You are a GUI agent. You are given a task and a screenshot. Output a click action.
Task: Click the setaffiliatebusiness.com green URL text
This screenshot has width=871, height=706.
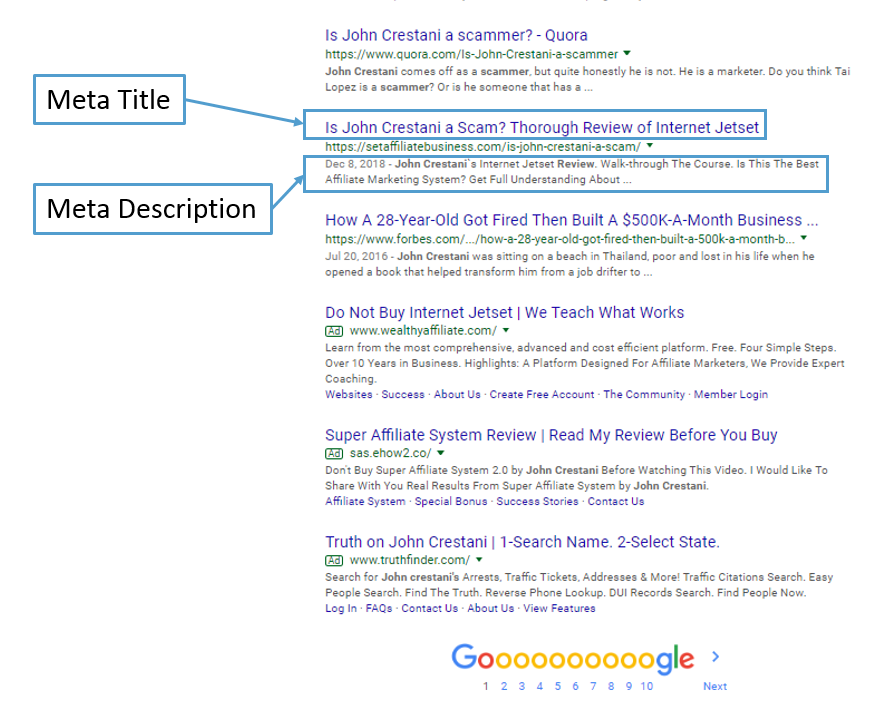tap(483, 147)
